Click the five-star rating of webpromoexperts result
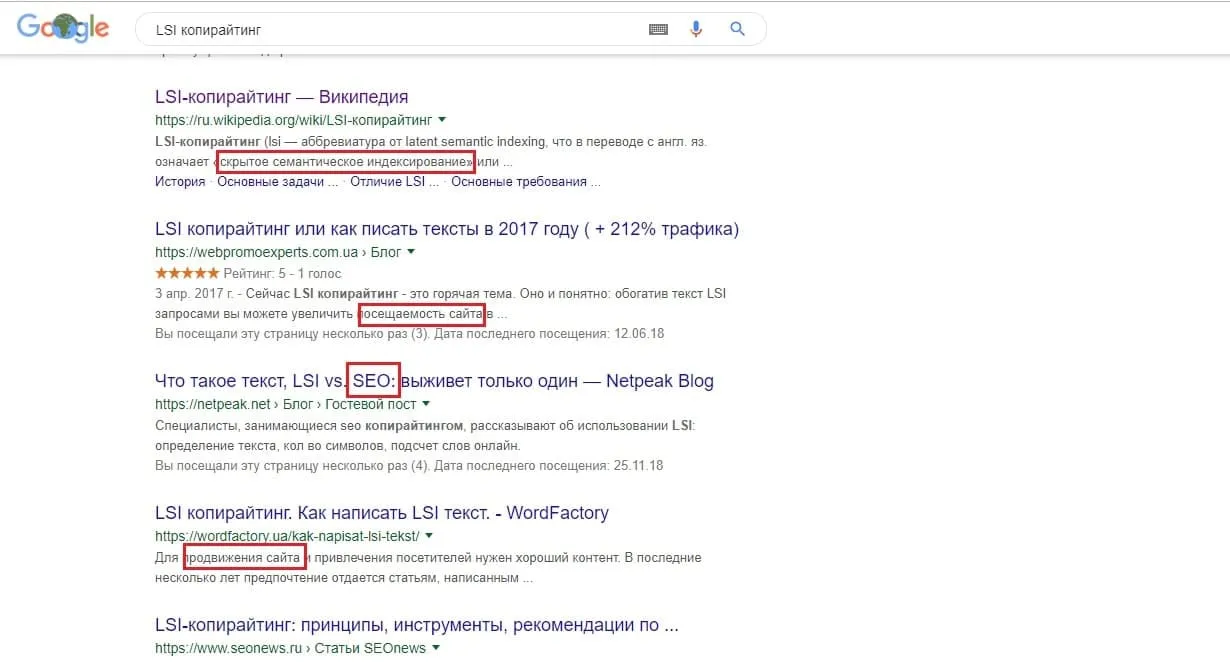 (x=187, y=272)
